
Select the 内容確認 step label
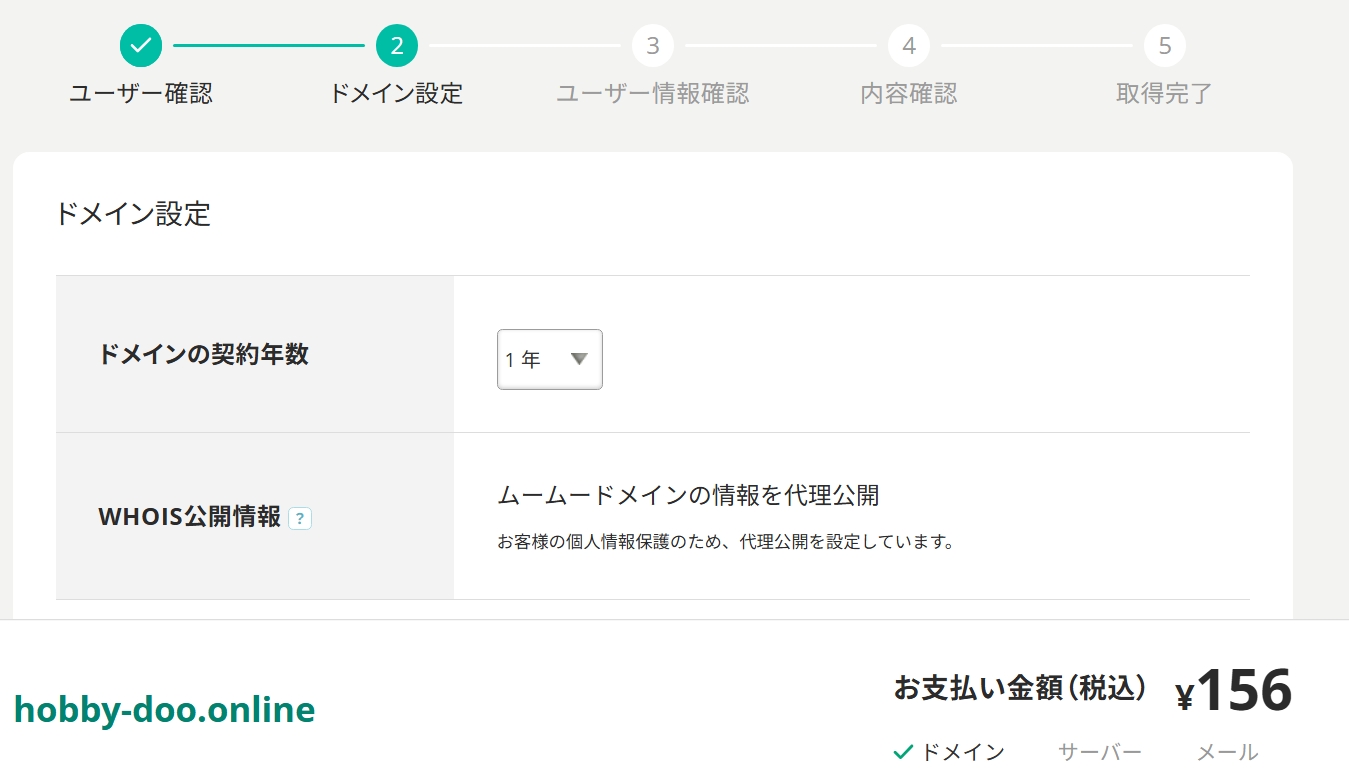click(x=909, y=94)
